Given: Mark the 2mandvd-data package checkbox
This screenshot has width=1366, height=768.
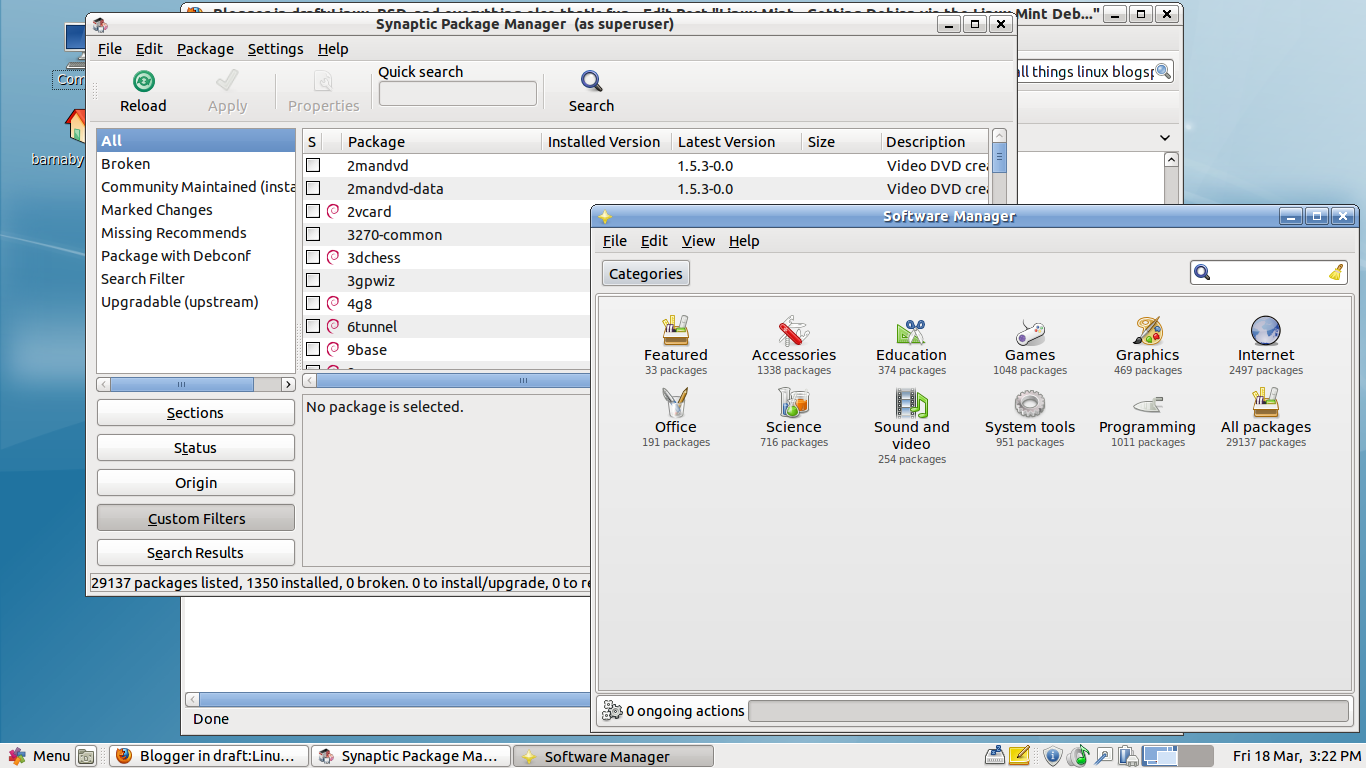Looking at the screenshot, I should point(313,188).
